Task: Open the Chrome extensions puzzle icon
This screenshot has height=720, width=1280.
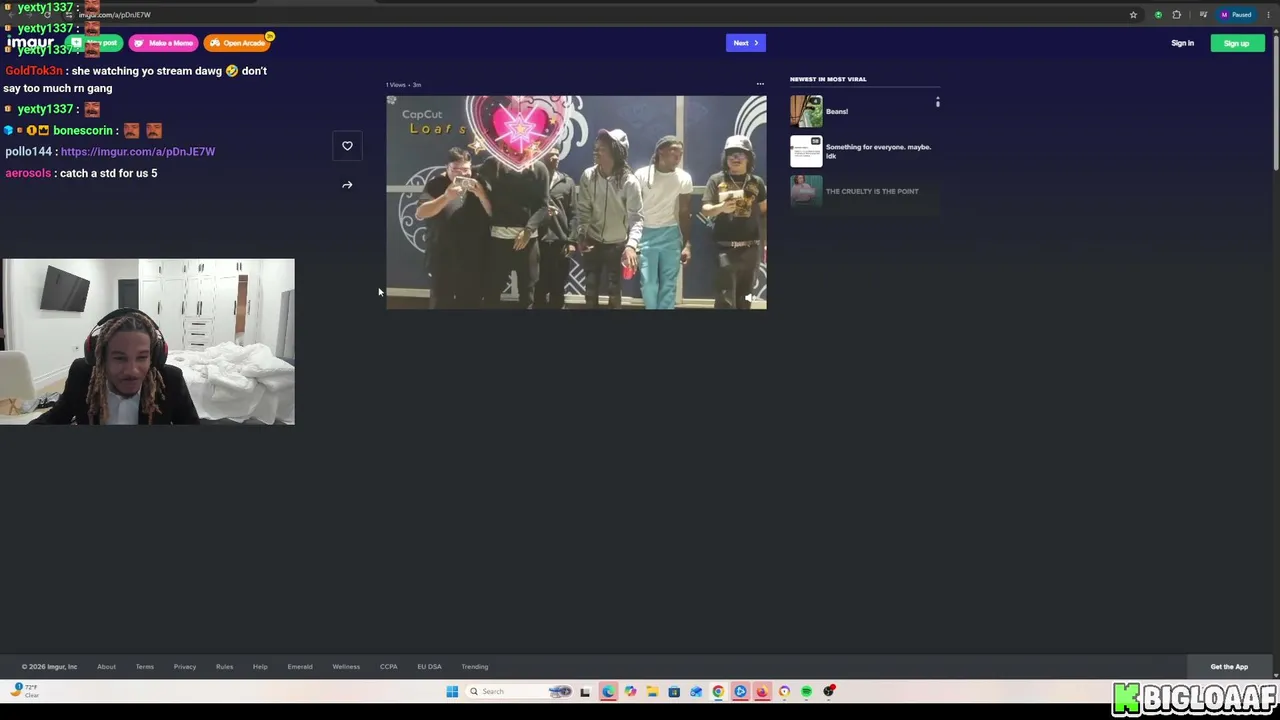Action: pyautogui.click(x=1177, y=15)
